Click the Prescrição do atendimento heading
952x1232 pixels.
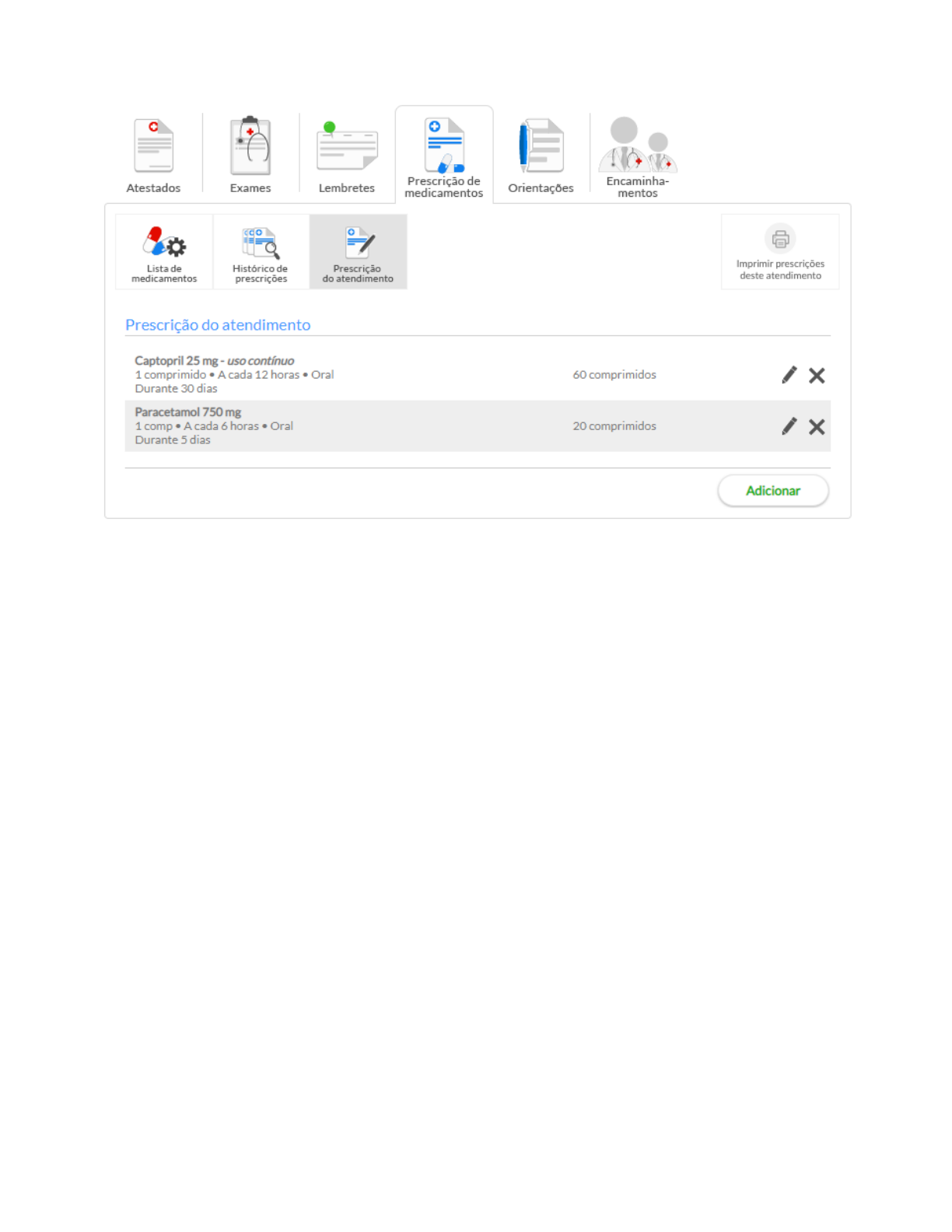pyautogui.click(x=218, y=325)
